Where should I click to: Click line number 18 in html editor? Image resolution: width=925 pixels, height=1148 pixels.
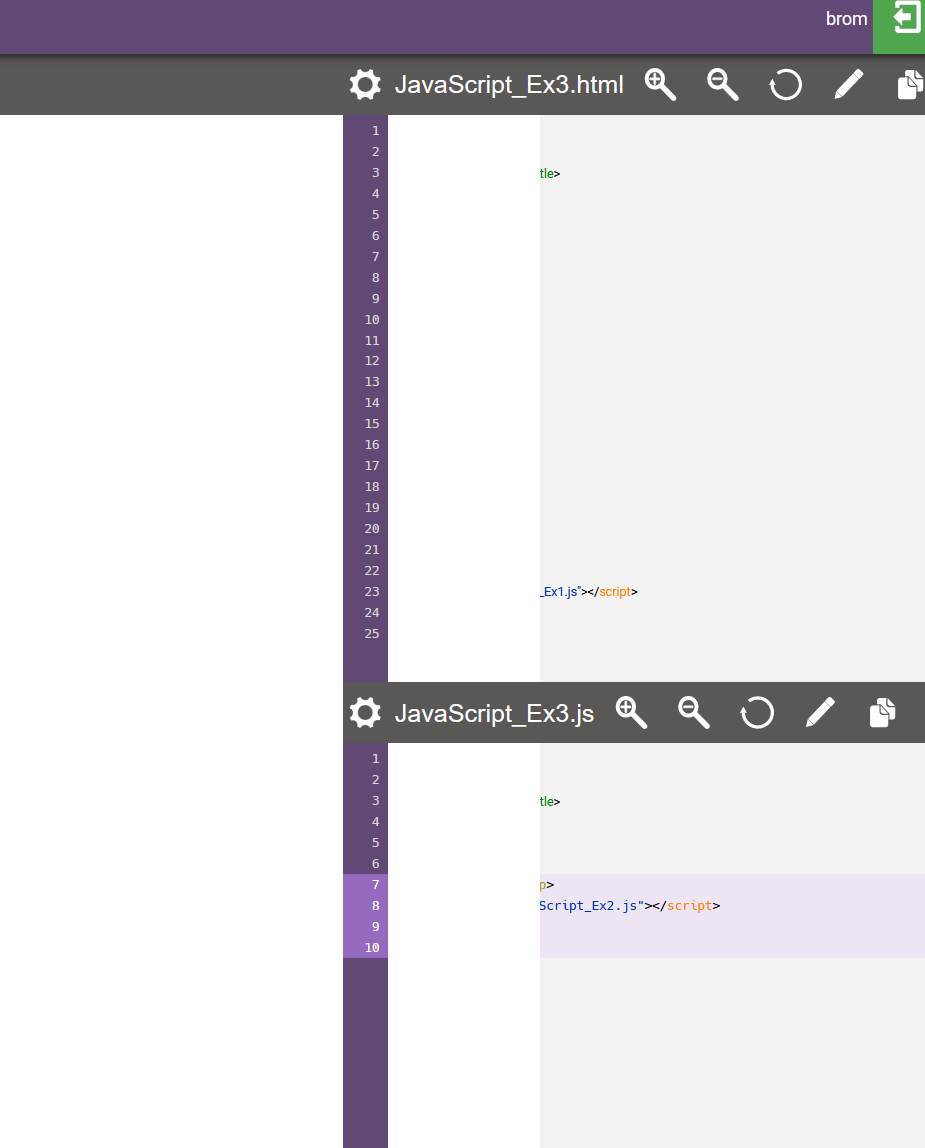click(x=372, y=487)
